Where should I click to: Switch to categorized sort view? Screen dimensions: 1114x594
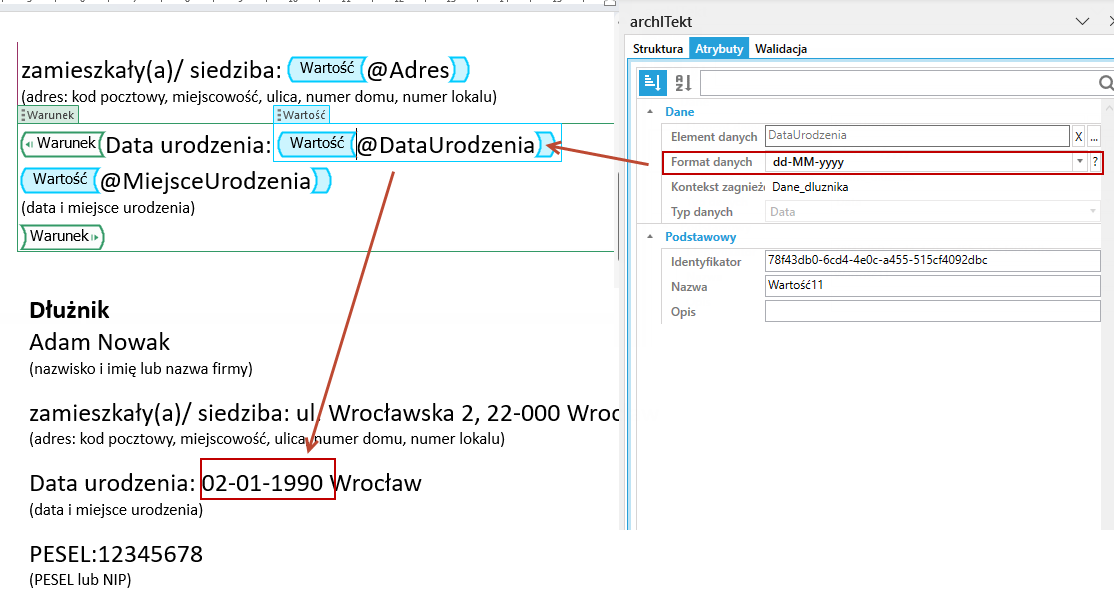[651, 83]
